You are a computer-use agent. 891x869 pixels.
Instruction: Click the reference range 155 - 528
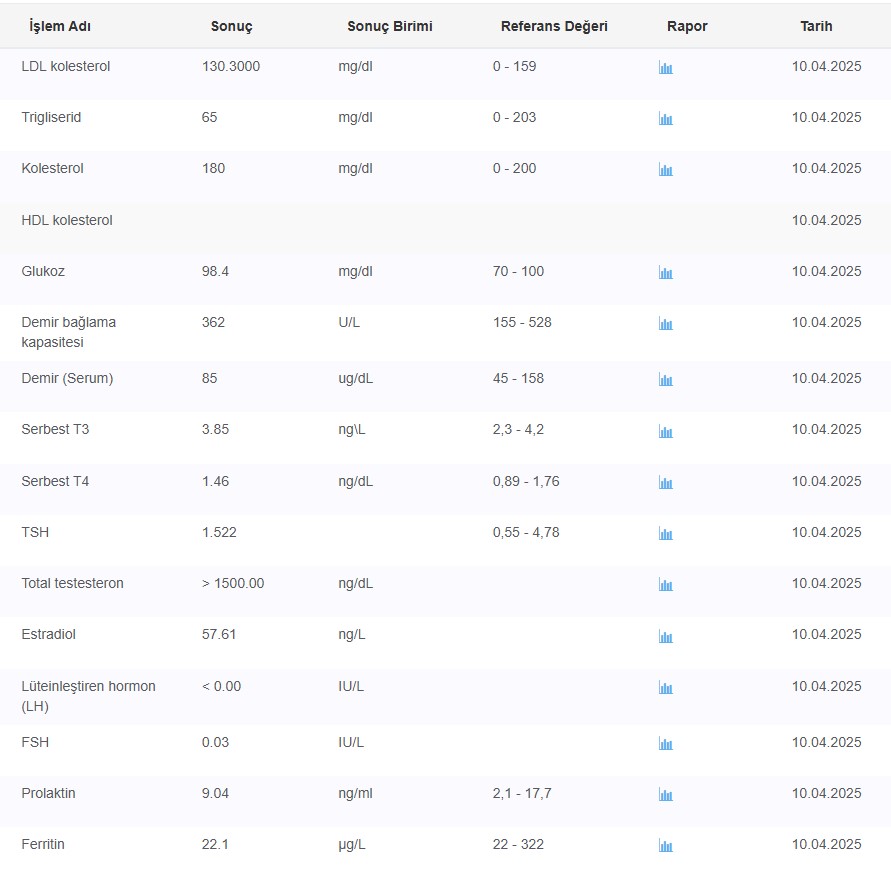coord(522,322)
